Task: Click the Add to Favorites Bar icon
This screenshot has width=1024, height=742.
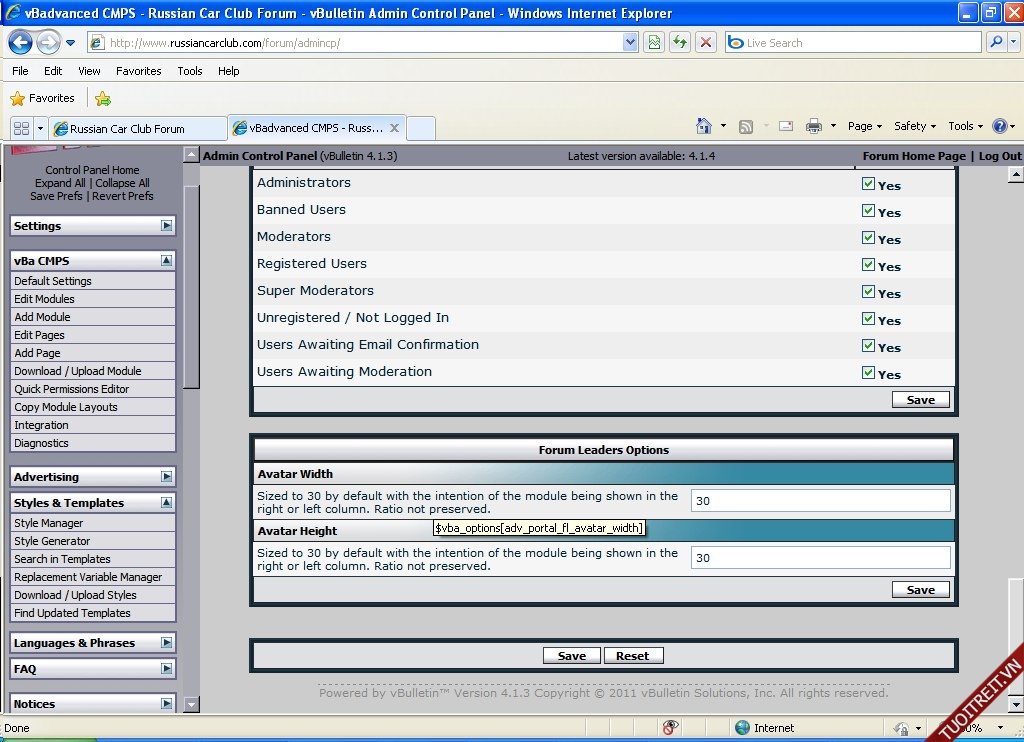Action: click(x=102, y=98)
